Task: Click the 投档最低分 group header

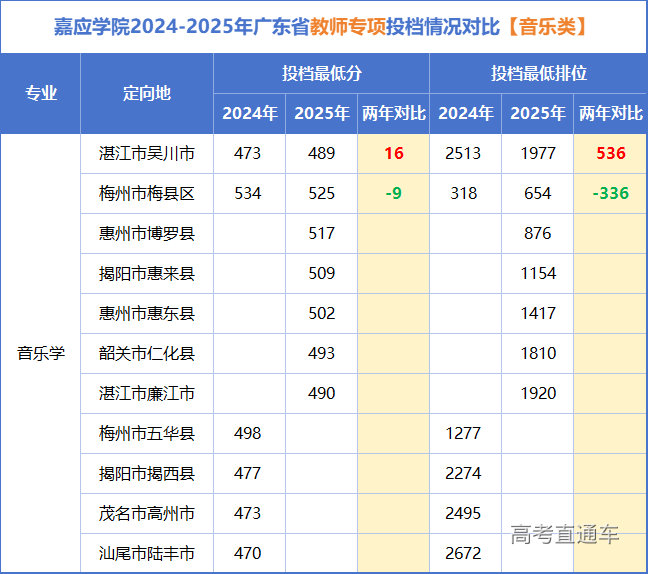Action: (321, 74)
